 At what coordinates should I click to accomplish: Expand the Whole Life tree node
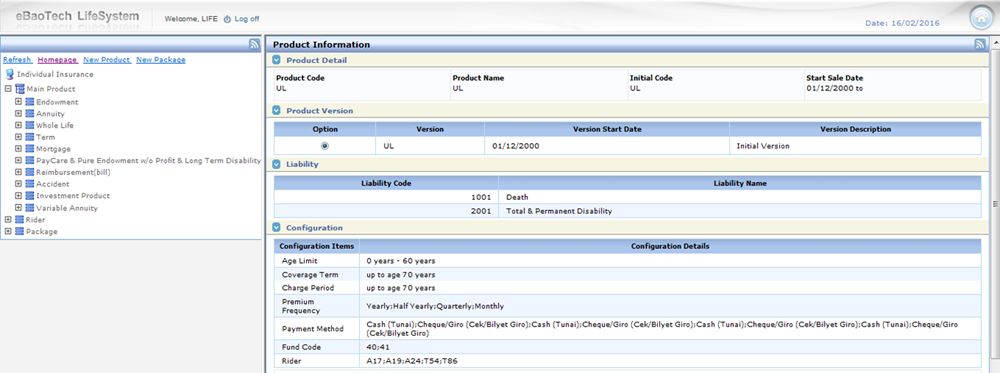pyautogui.click(x=18, y=126)
